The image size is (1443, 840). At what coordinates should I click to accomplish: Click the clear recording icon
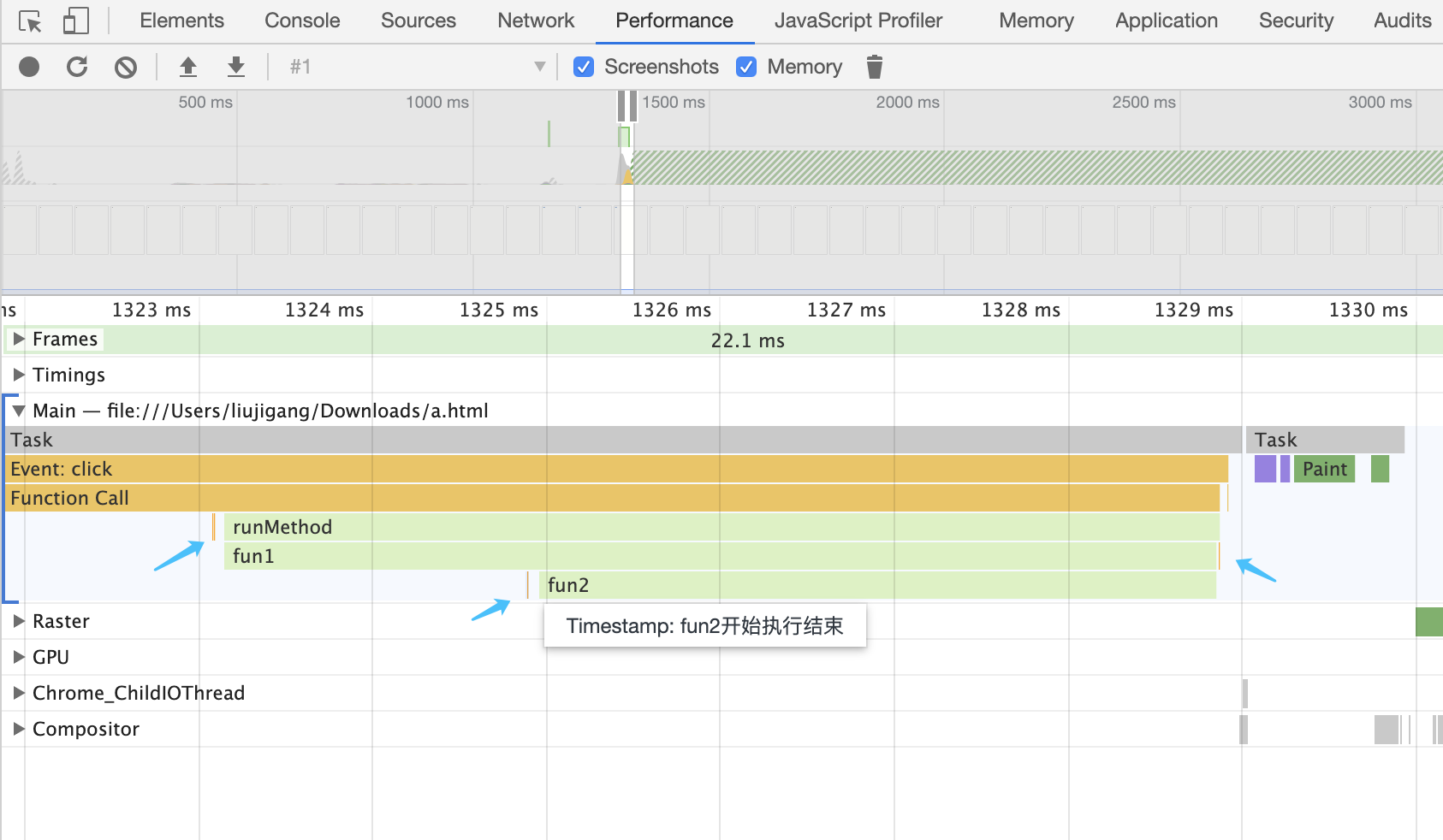[126, 67]
